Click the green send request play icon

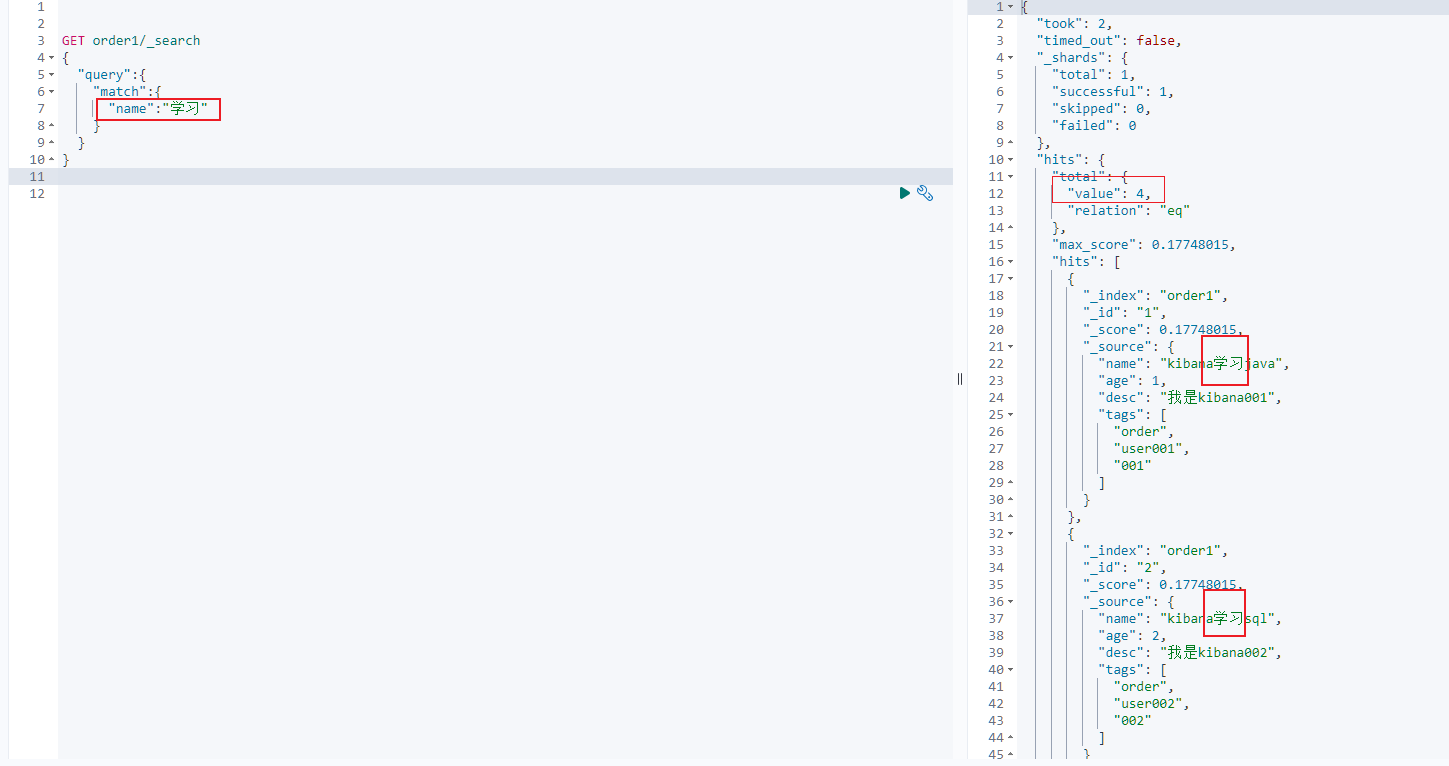(904, 193)
